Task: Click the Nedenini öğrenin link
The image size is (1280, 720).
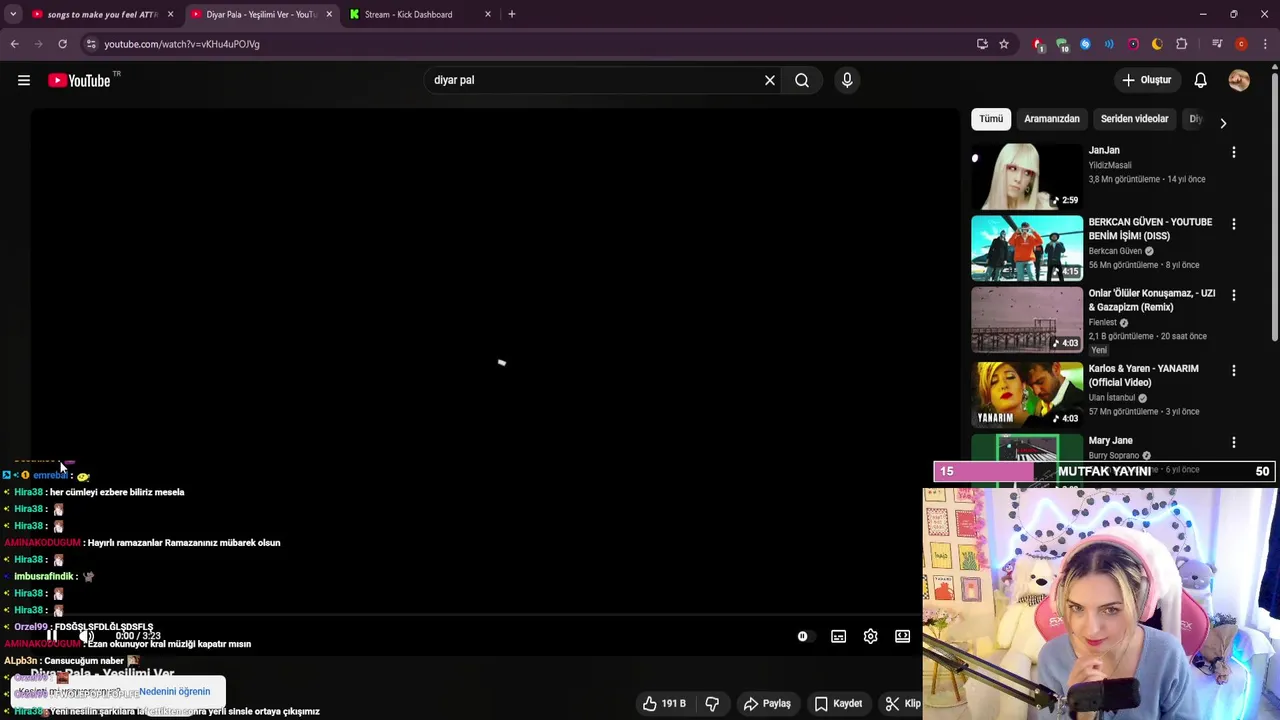Action: pyautogui.click(x=175, y=692)
